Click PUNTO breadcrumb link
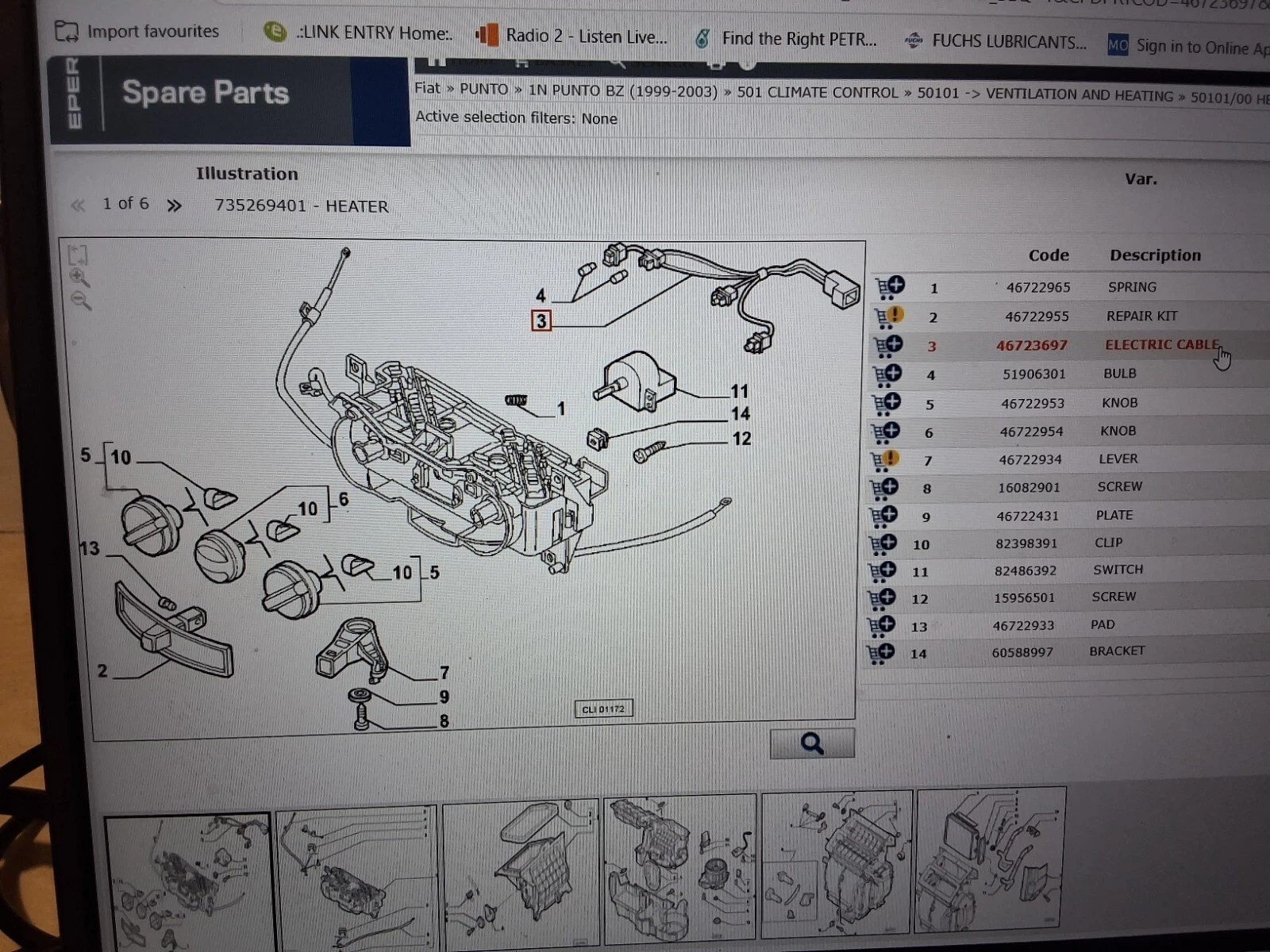Viewport: 1270px width, 952px height. (483, 89)
